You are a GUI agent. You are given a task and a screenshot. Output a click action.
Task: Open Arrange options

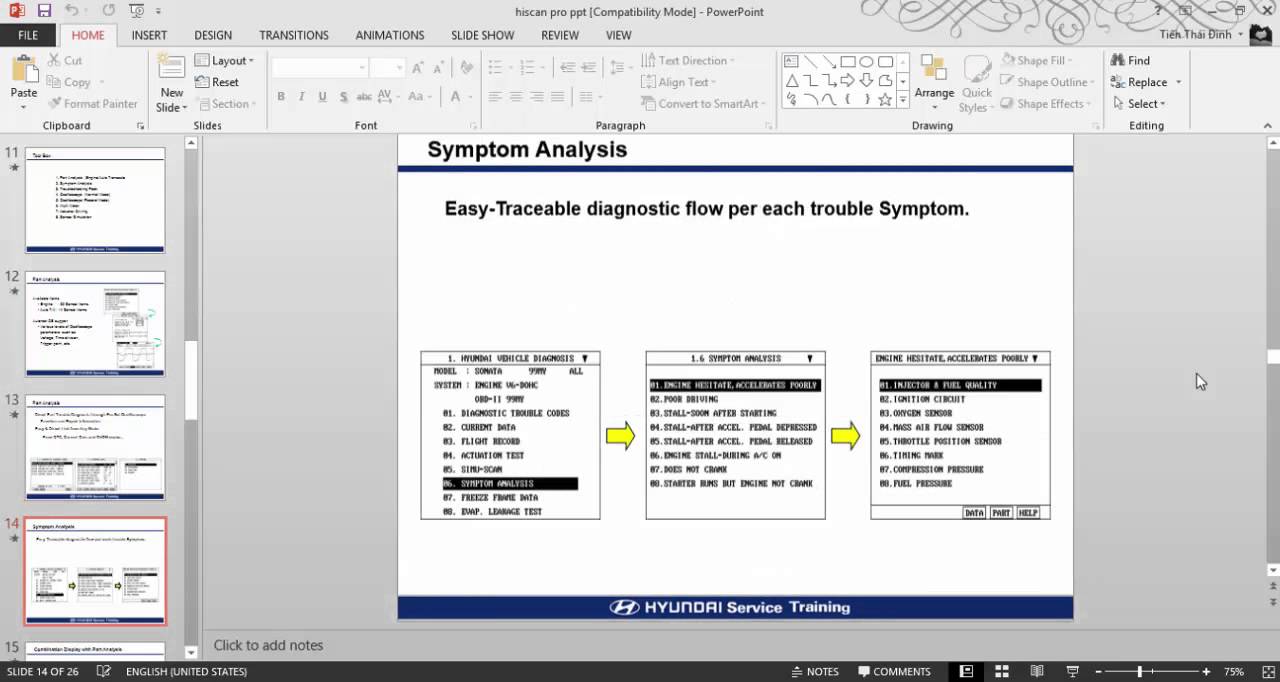[x=934, y=82]
